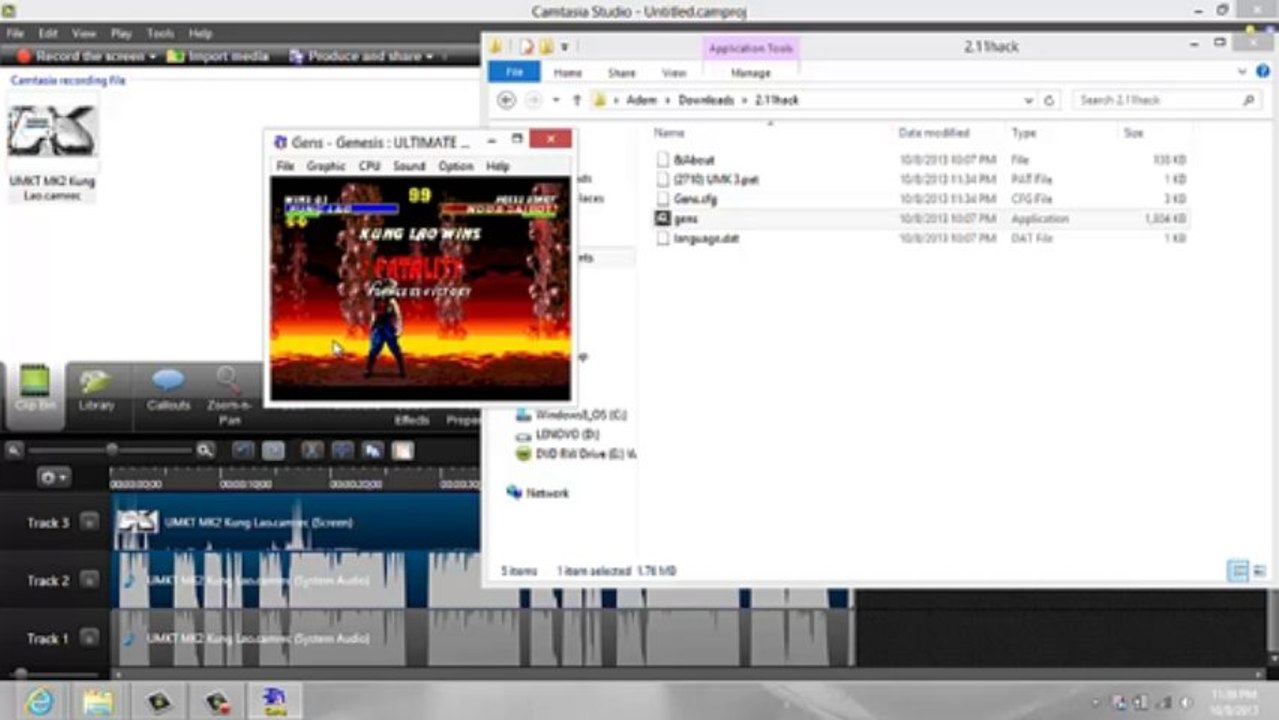Switch to large icons view in Explorer status bar

(x=1259, y=571)
